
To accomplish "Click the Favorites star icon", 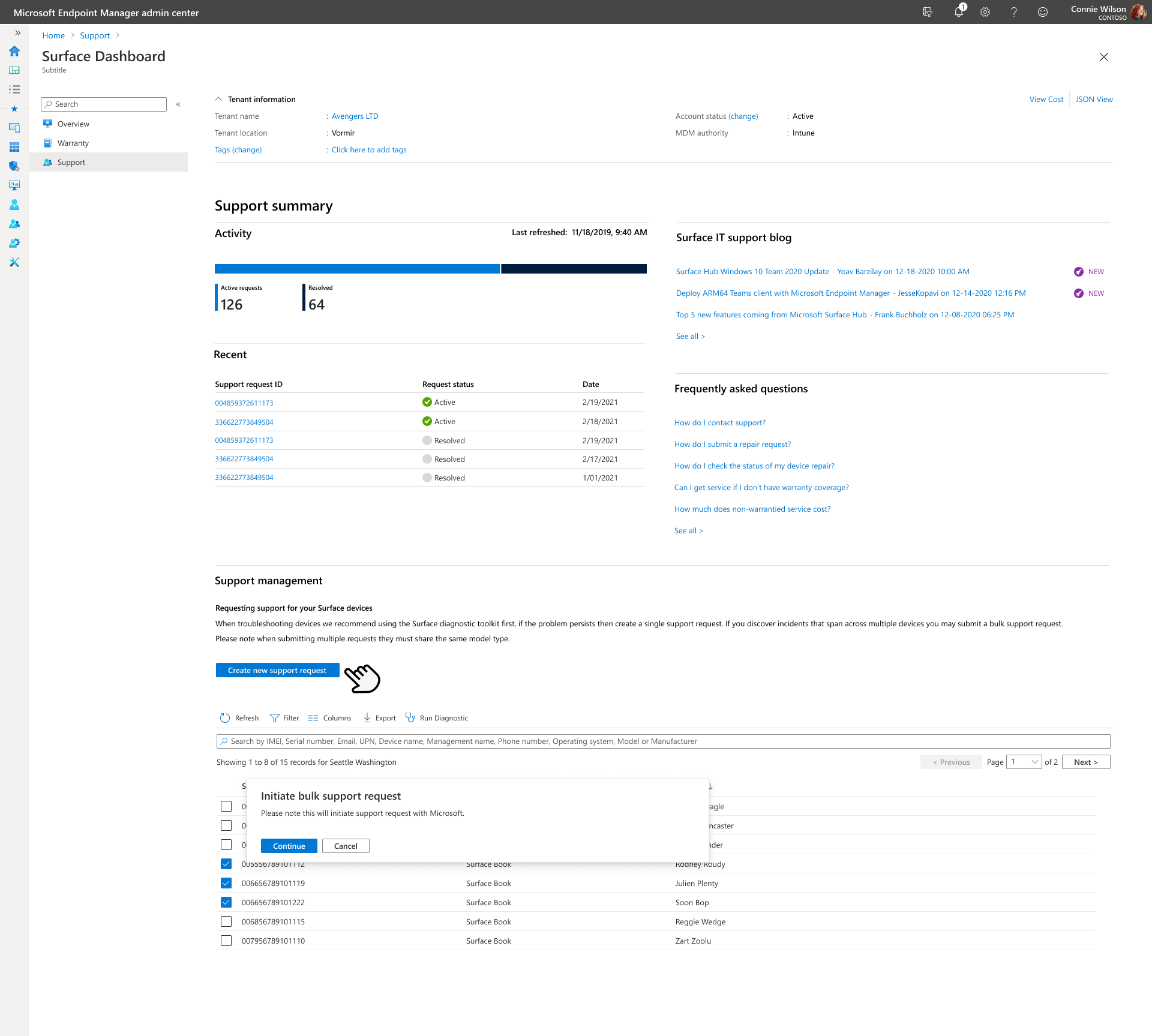I will tap(14, 109).
